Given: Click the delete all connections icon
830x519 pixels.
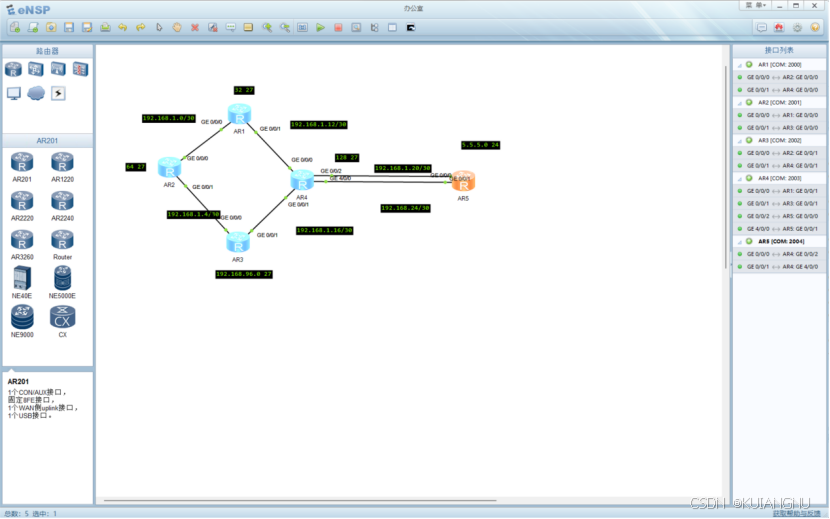Looking at the screenshot, I should click(x=213, y=28).
